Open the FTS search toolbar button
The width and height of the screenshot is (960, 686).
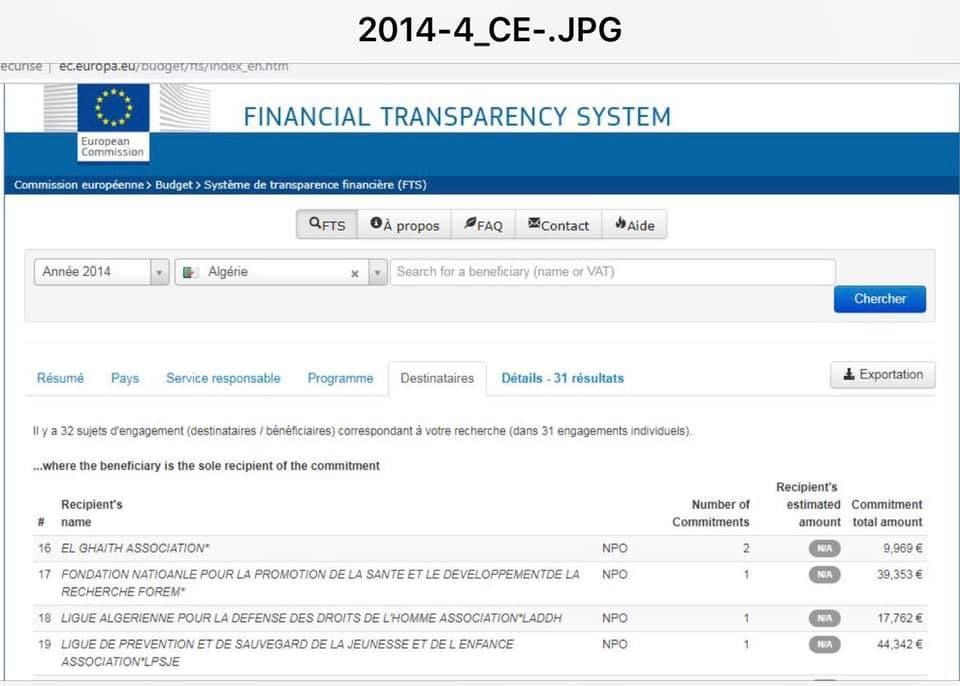pyautogui.click(x=327, y=225)
